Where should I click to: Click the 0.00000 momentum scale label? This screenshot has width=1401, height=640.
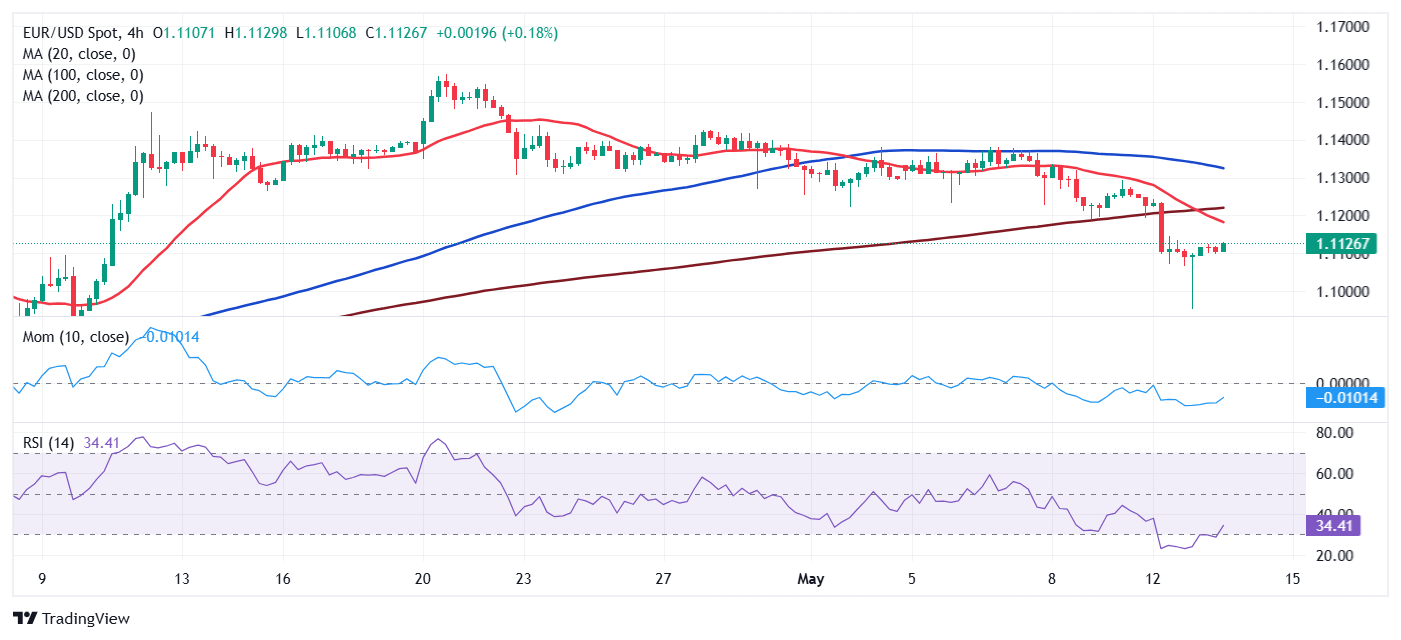tap(1341, 382)
